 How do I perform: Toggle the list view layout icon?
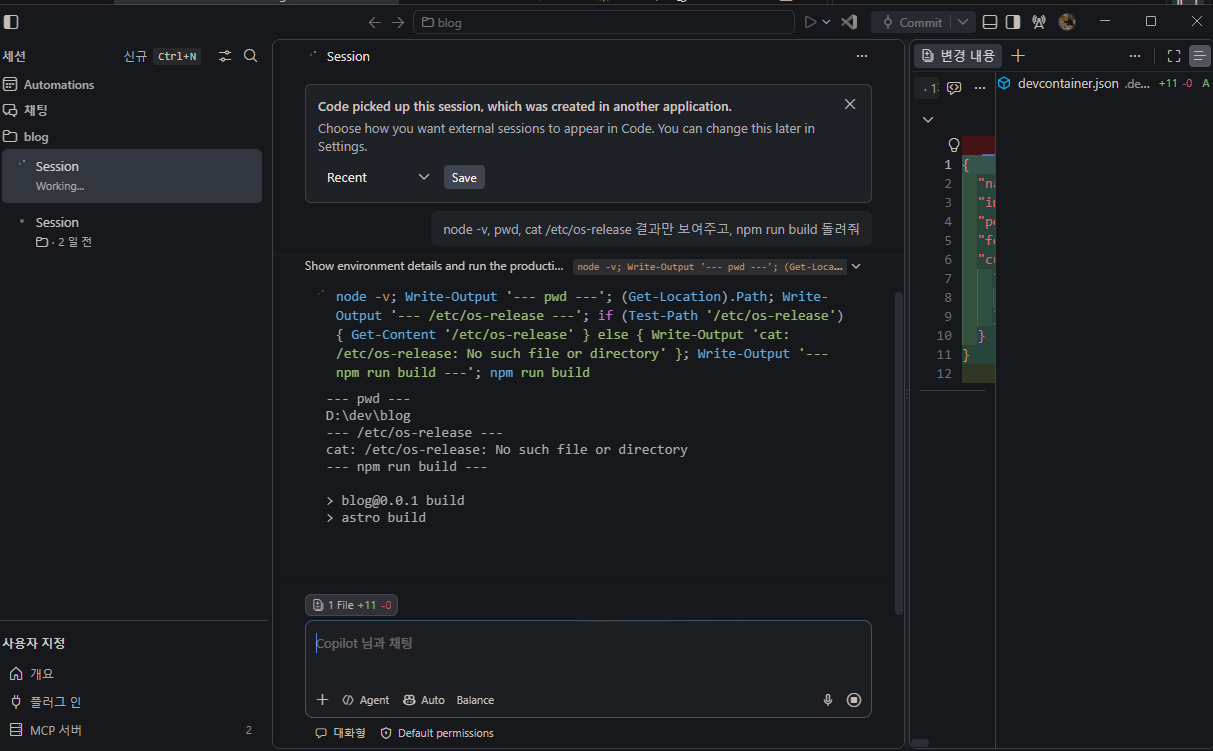(1200, 56)
